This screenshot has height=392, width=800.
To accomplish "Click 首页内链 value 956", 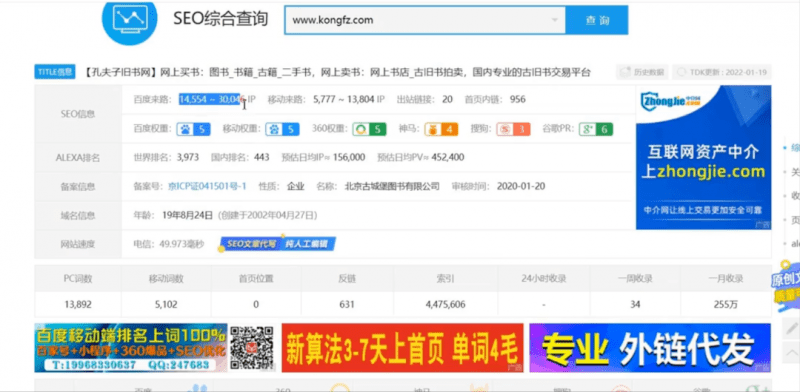I will (517, 99).
